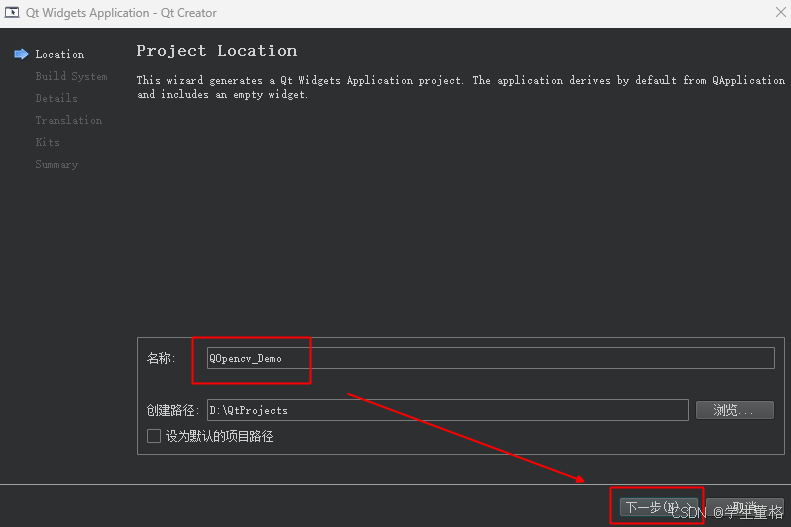Click the Build System step label
The width and height of the screenshot is (791, 527).
pos(71,76)
